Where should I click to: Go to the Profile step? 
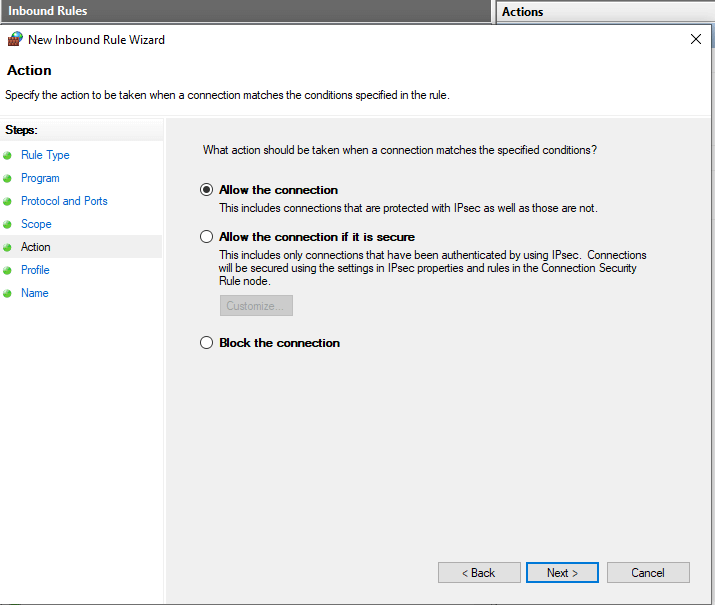[35, 270]
